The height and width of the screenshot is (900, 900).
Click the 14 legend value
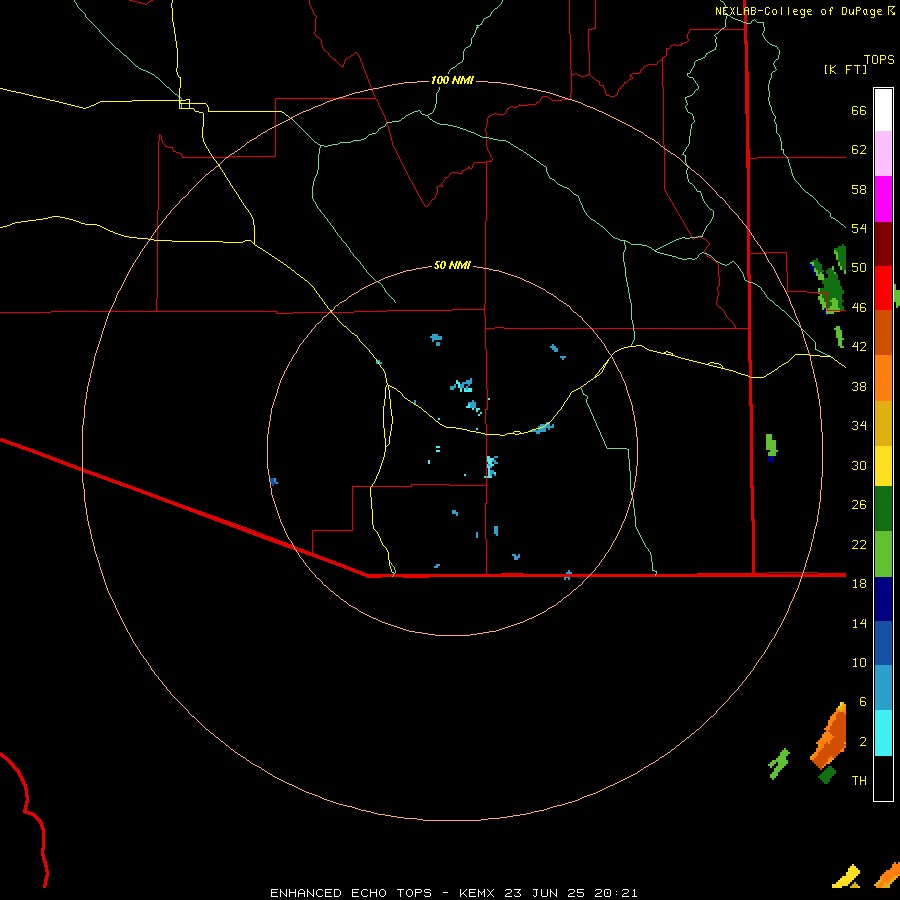coord(859,623)
